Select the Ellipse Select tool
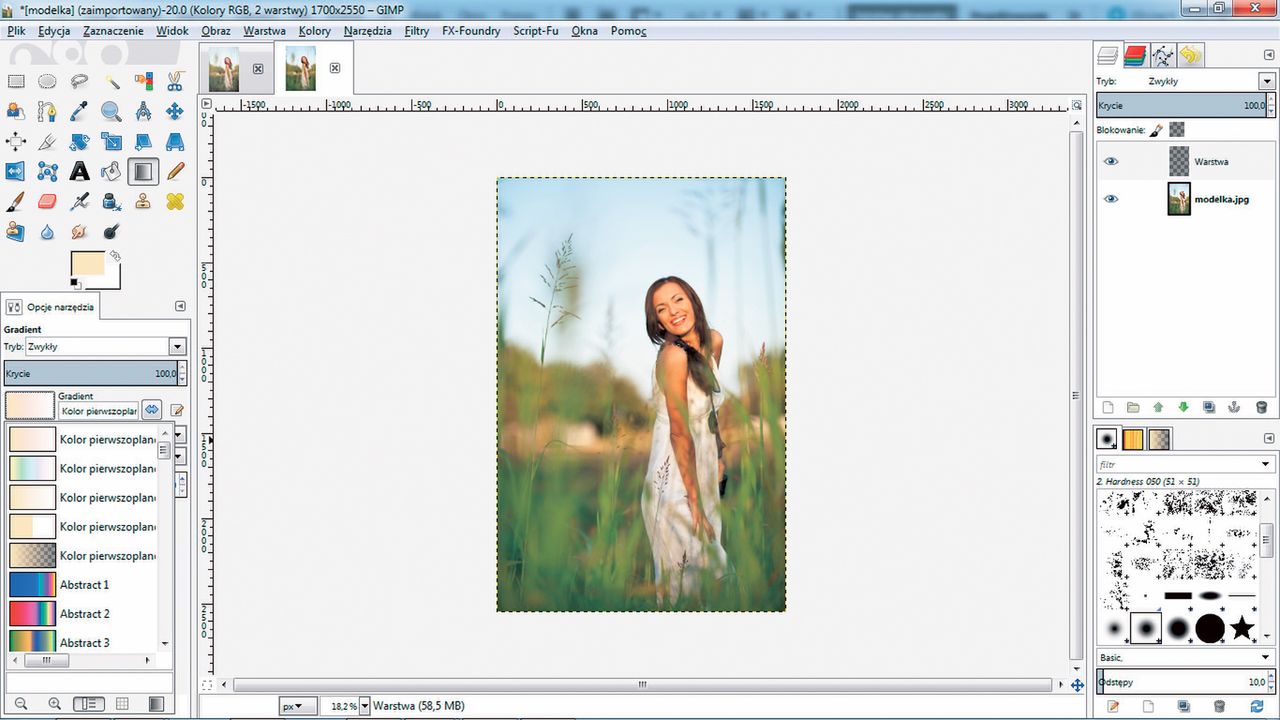The image size is (1280, 720). (47, 81)
